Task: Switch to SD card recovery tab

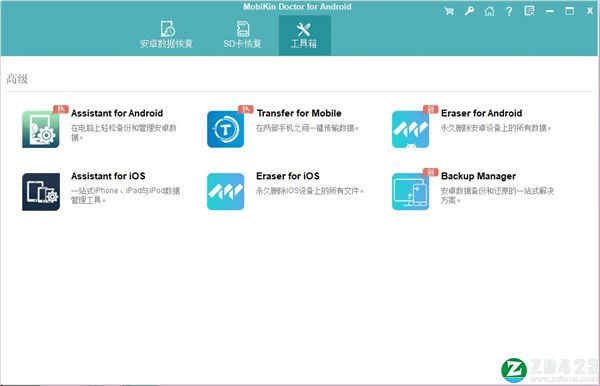Action: 242,34
